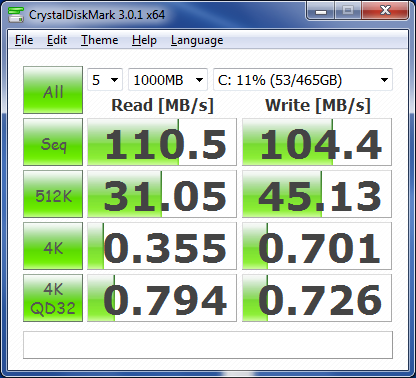416x378 pixels.
Task: Open the test count dropdown showing 5
Action: 105,80
